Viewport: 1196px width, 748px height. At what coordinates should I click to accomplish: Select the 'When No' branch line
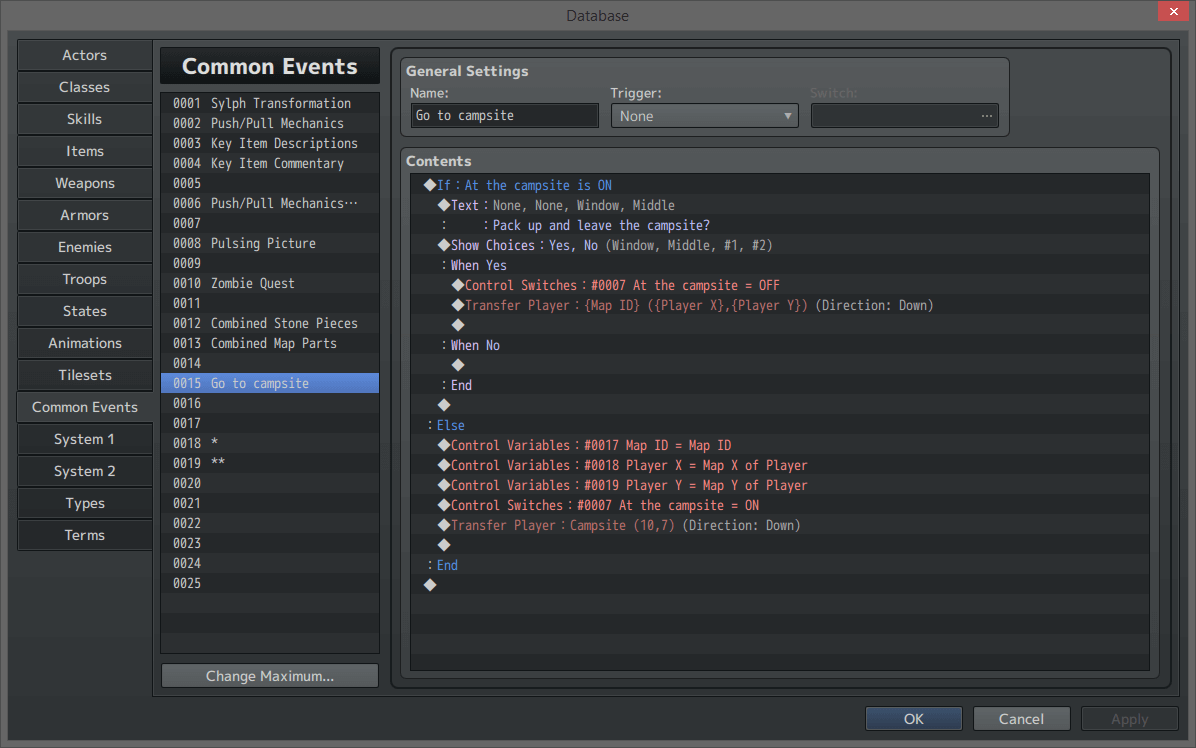[x=780, y=345]
